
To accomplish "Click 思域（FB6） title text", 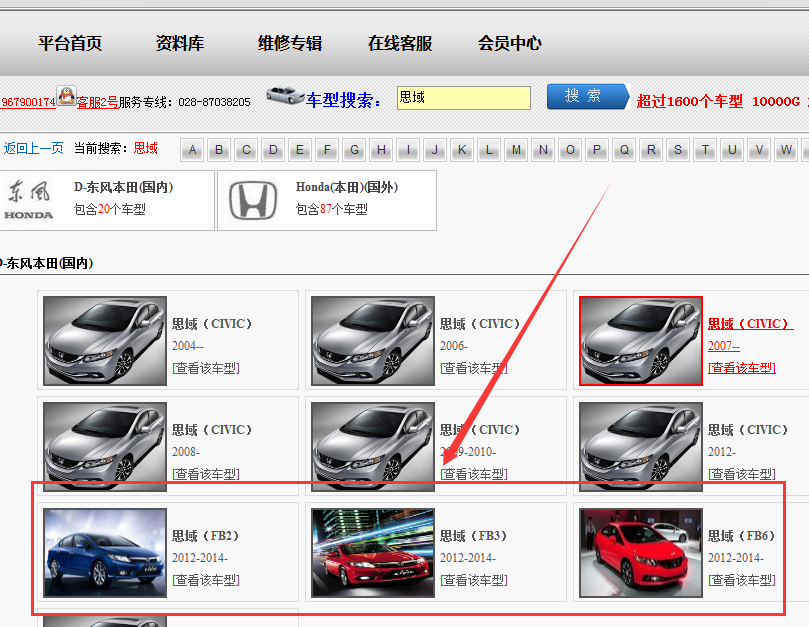I will click(741, 536).
